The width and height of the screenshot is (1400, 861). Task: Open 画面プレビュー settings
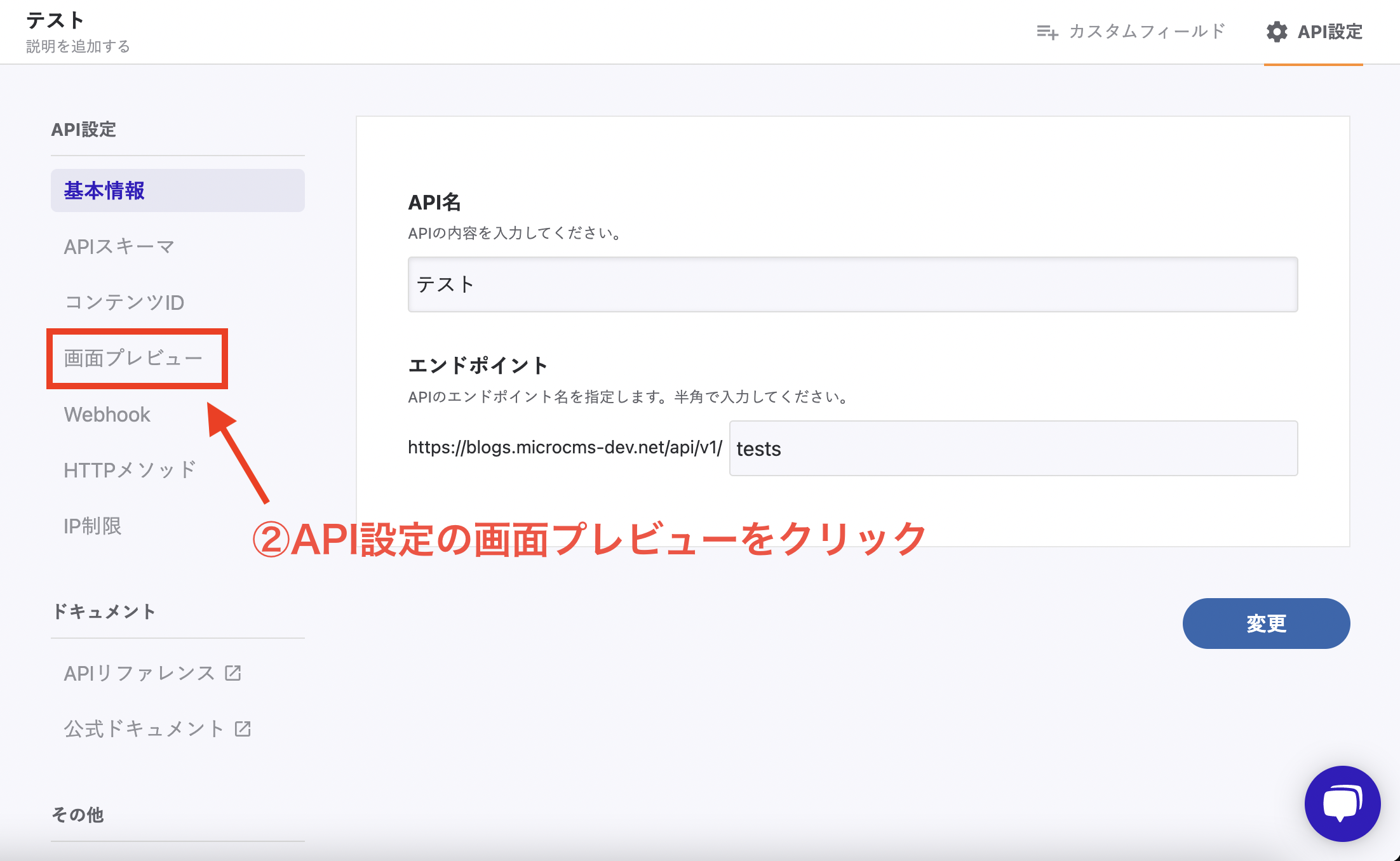tap(133, 358)
